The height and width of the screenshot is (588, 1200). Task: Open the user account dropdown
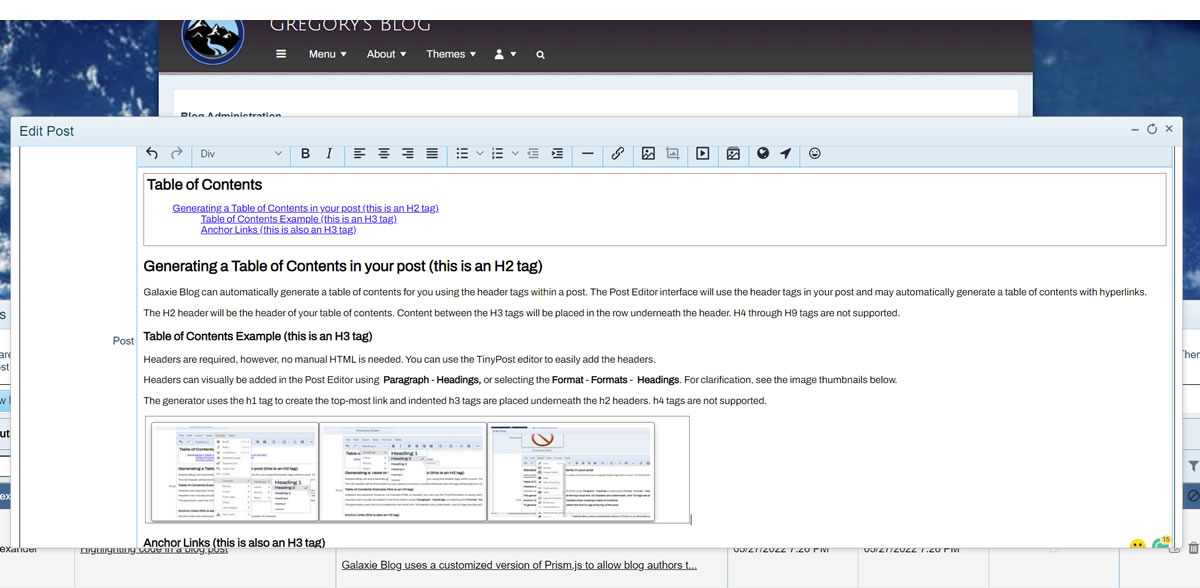(x=505, y=54)
